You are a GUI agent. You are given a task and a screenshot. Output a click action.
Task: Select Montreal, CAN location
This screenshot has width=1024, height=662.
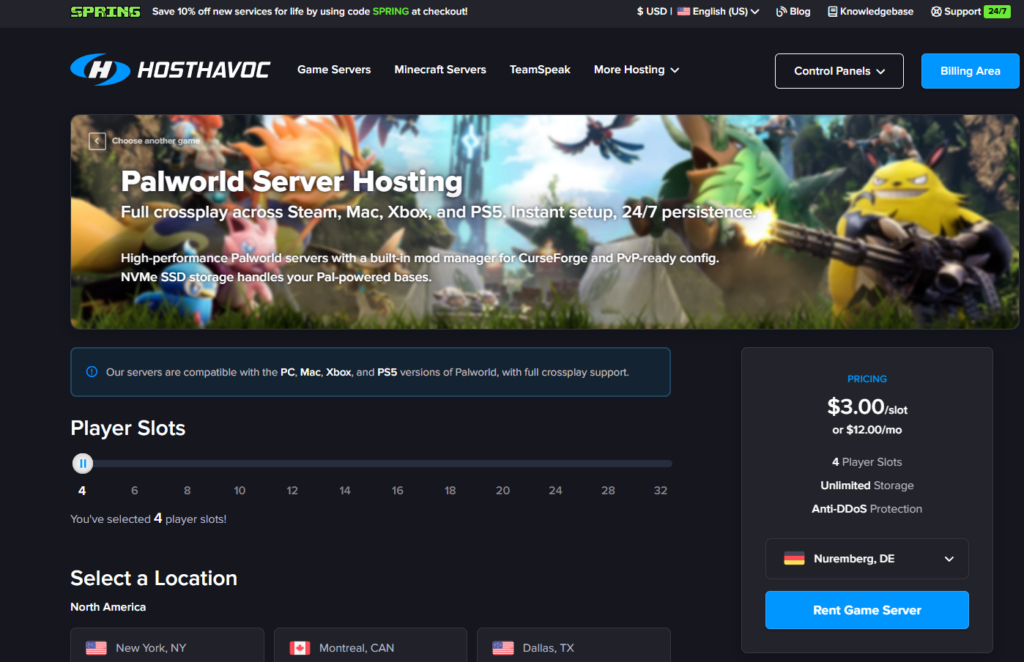[370, 645]
